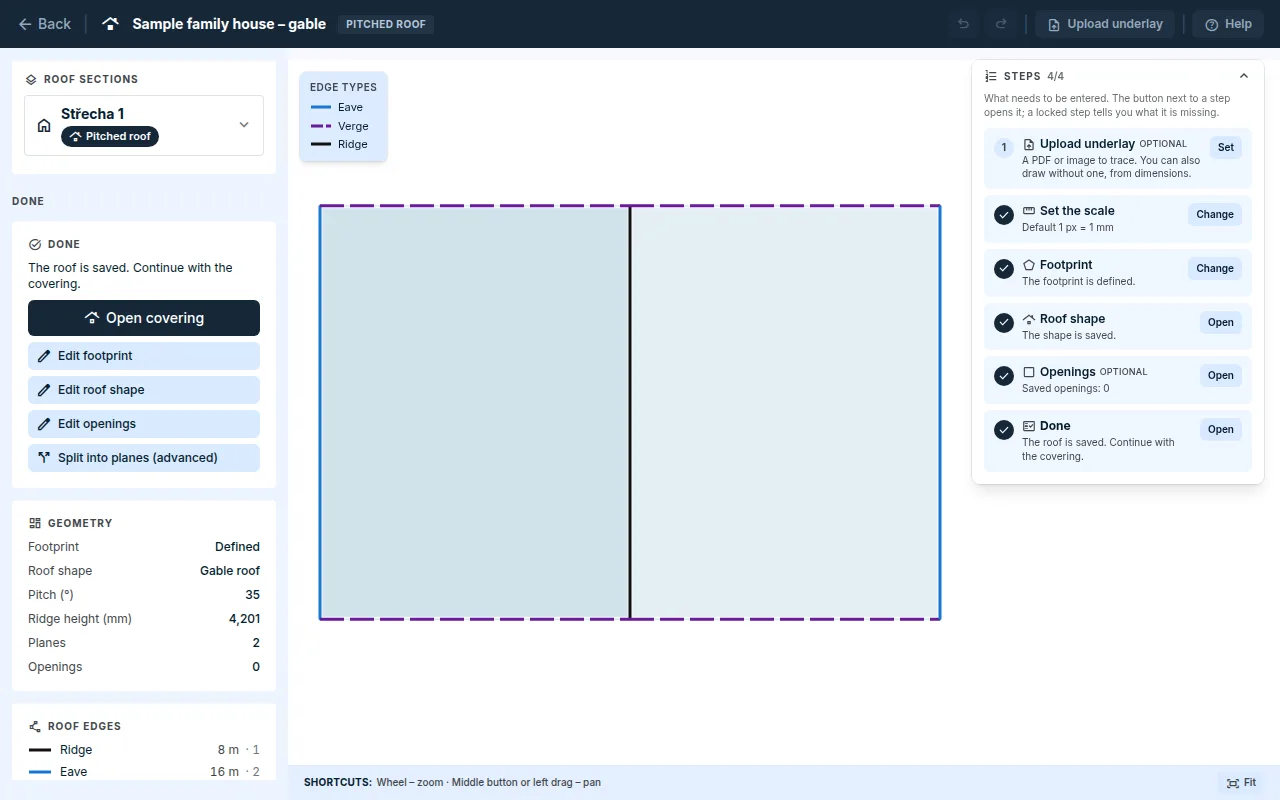Click Open next to Roof shape step
Screen dimensions: 1280x800
click(1221, 322)
